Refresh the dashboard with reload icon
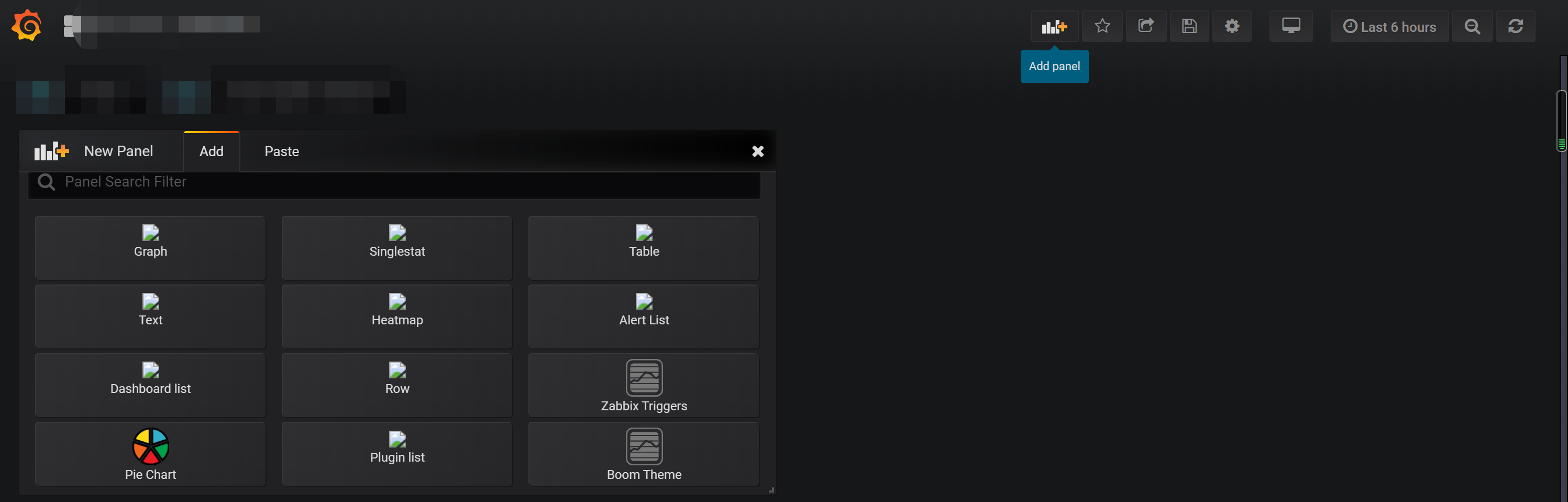 click(x=1516, y=26)
